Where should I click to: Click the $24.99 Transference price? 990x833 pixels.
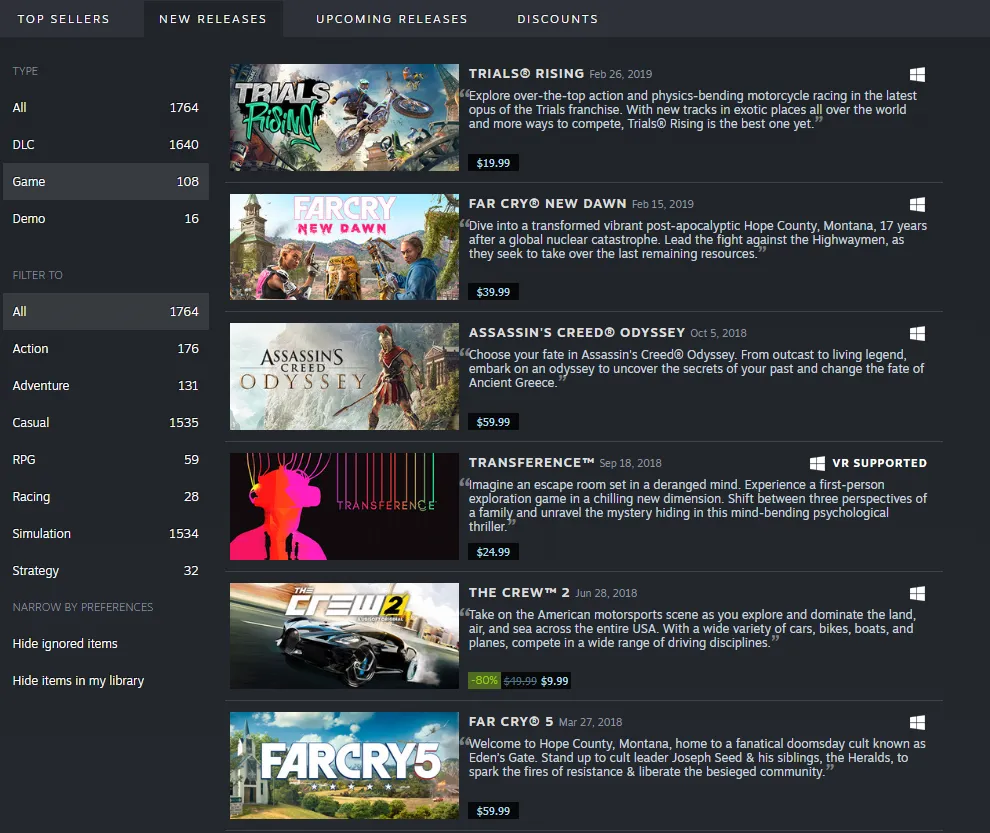tap(493, 552)
